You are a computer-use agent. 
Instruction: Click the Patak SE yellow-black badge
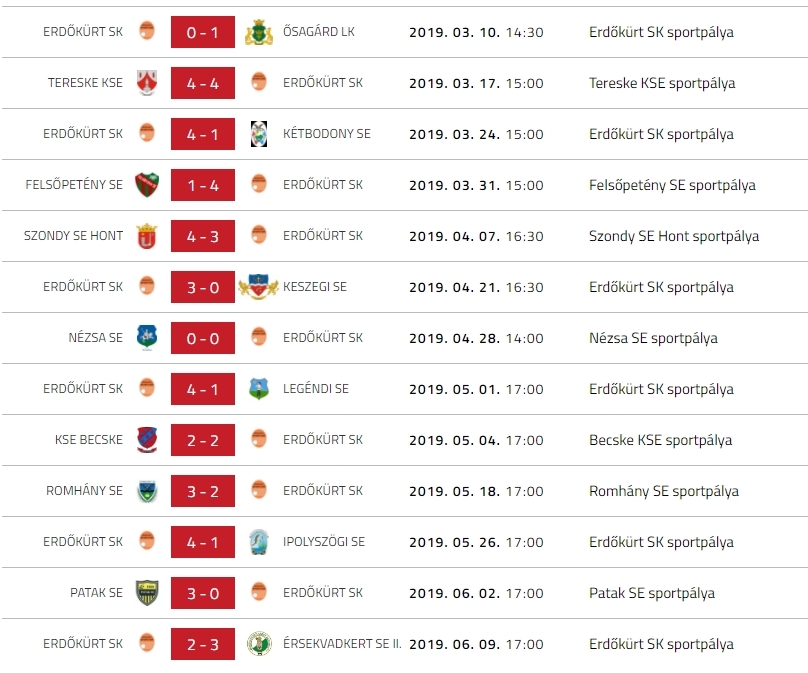[147, 593]
